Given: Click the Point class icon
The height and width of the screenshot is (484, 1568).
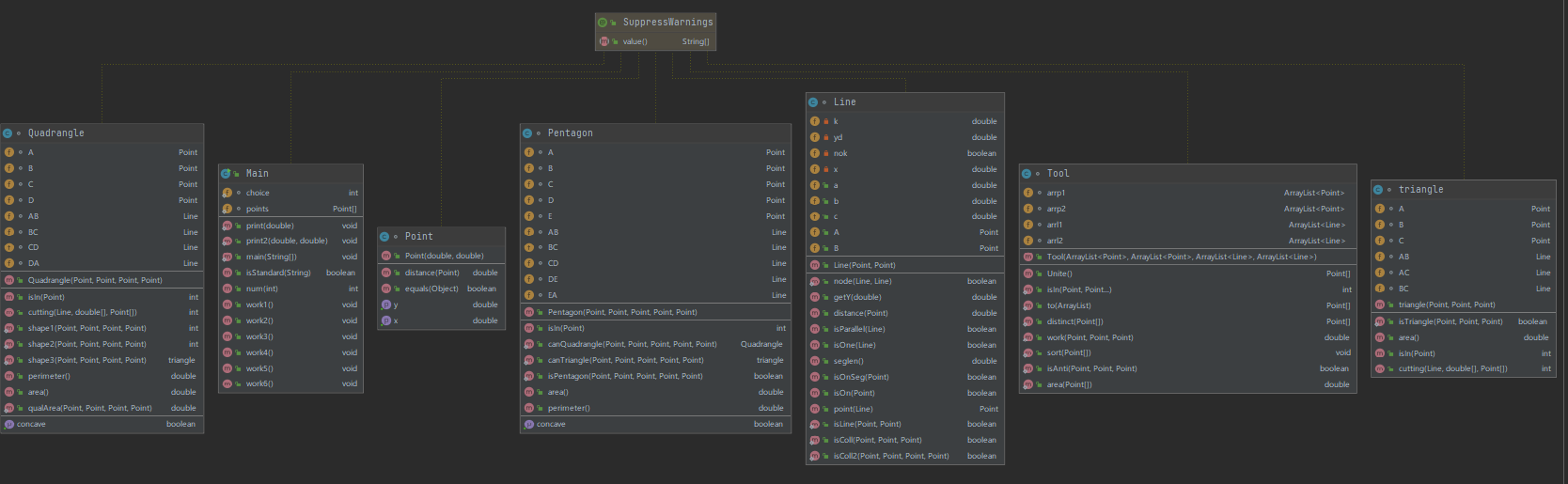Looking at the screenshot, I should [x=384, y=237].
